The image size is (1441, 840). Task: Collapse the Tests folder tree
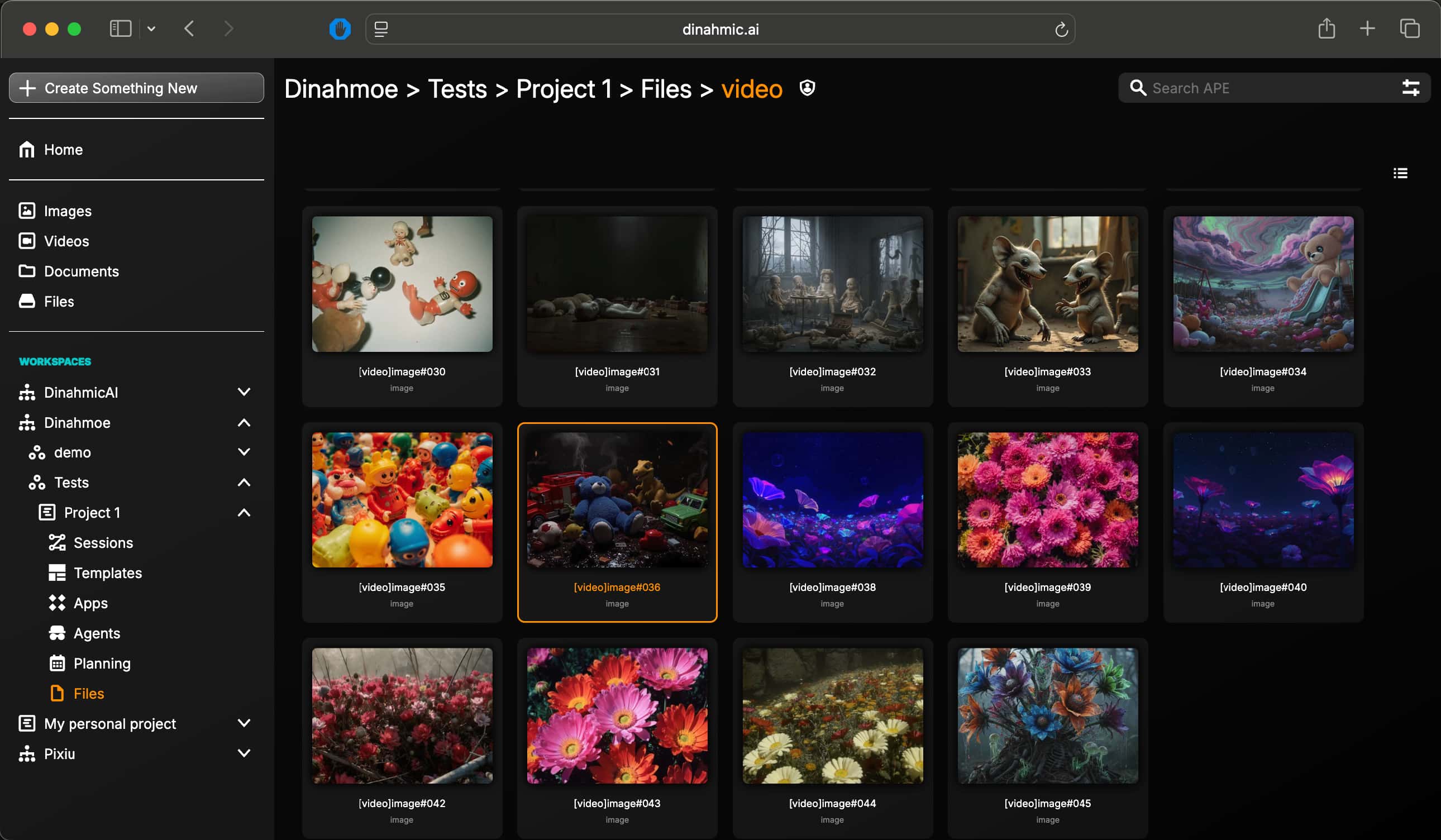244,482
